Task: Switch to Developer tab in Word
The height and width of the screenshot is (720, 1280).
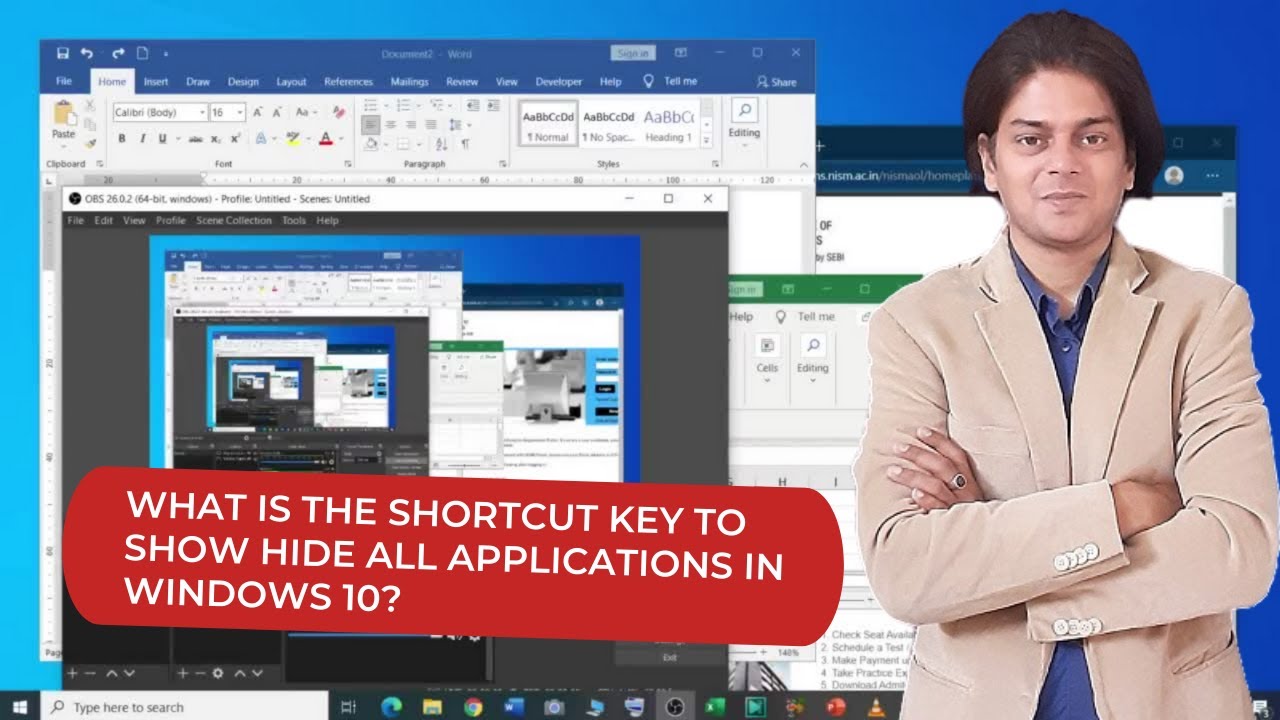Action: (x=558, y=82)
